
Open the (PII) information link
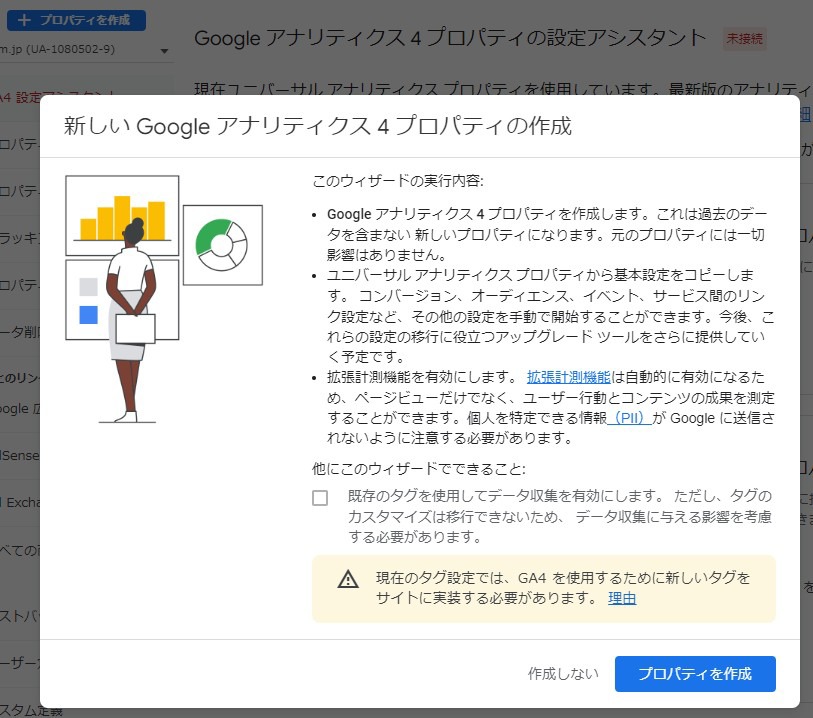[x=629, y=418]
